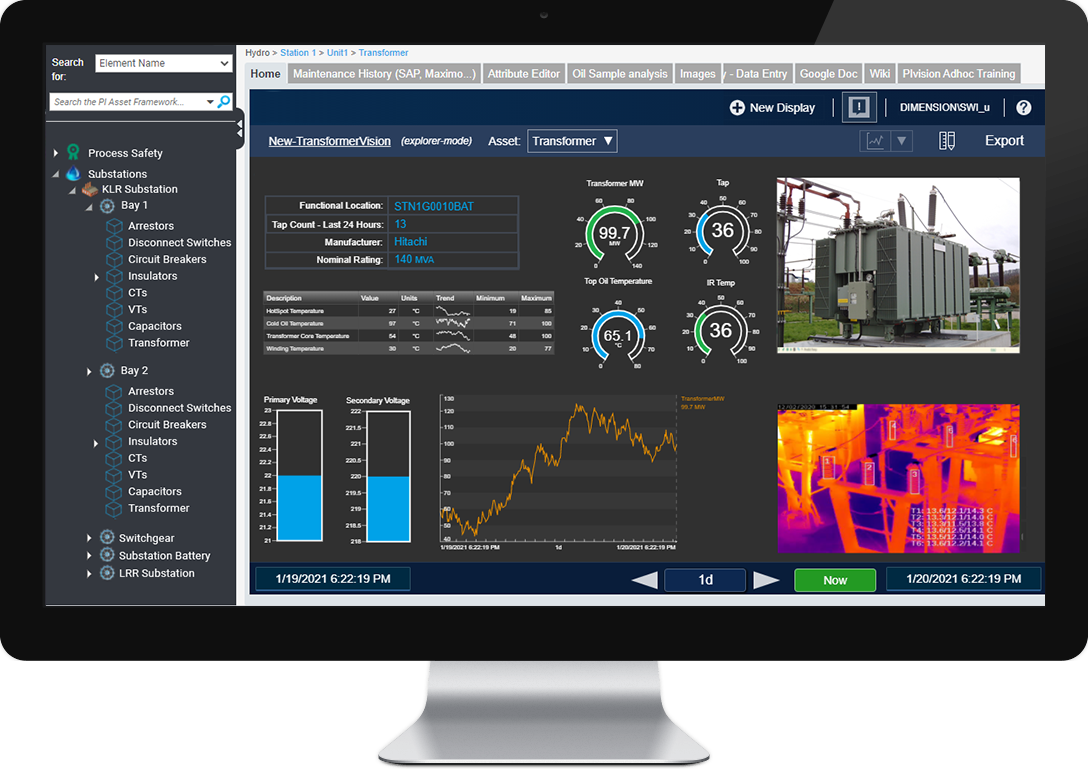Screen dimensions: 1088x769
Task: Open the Asset Transformer dropdown
Action: pos(572,141)
